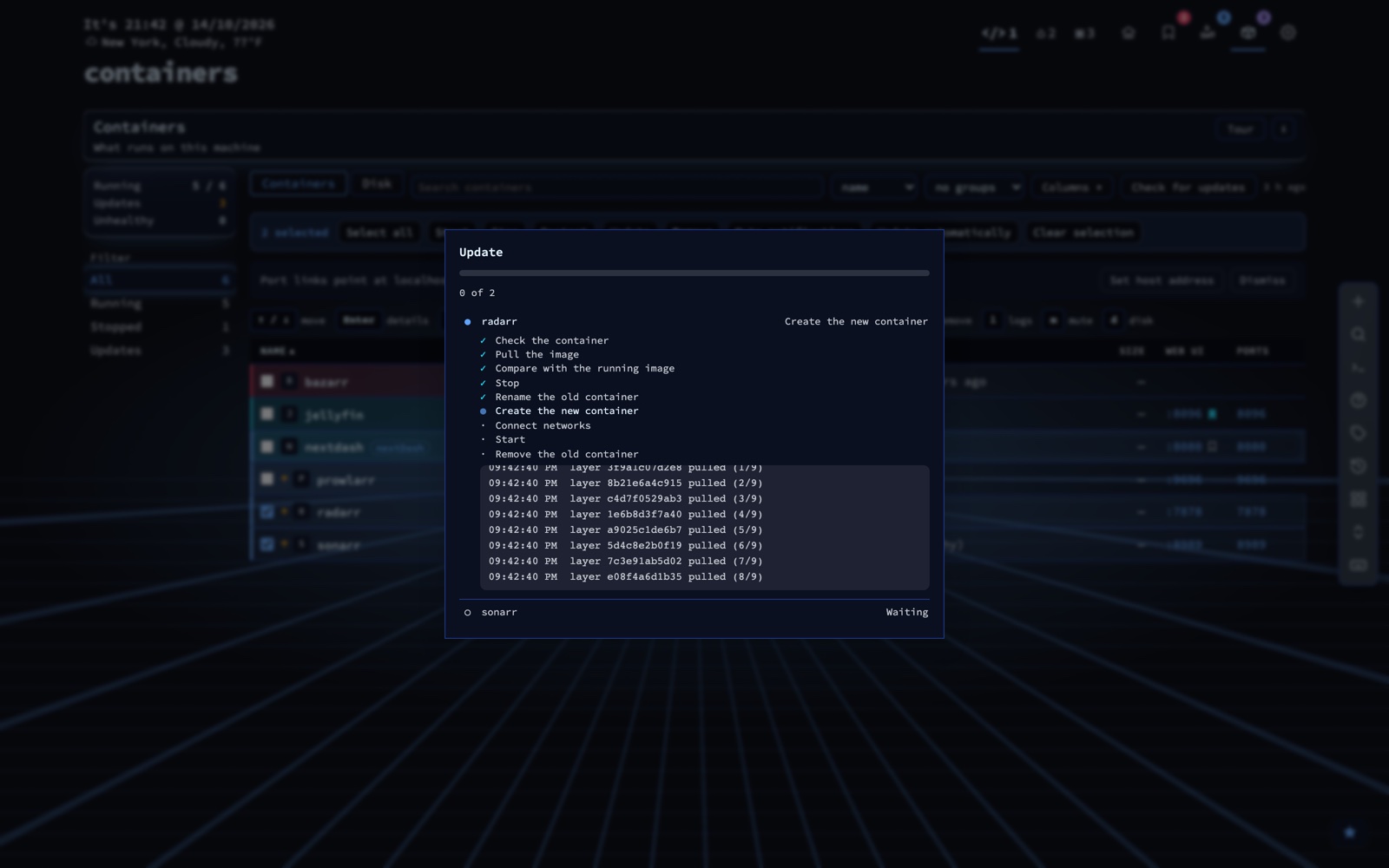Click the highlighted container box icon in top bar
This screenshot has height=868, width=1389.
[1247, 33]
